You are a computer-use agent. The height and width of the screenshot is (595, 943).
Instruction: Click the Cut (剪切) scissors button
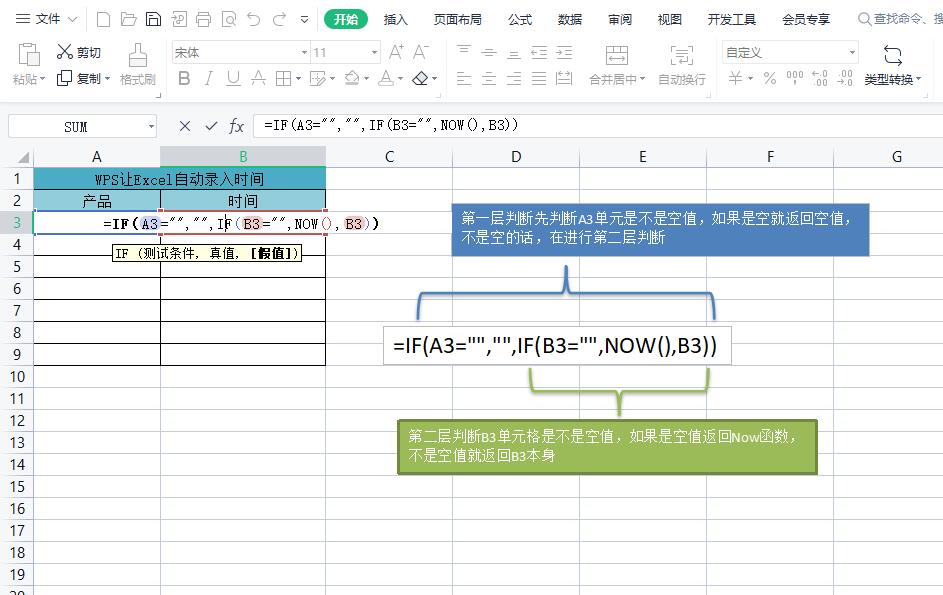coord(78,52)
